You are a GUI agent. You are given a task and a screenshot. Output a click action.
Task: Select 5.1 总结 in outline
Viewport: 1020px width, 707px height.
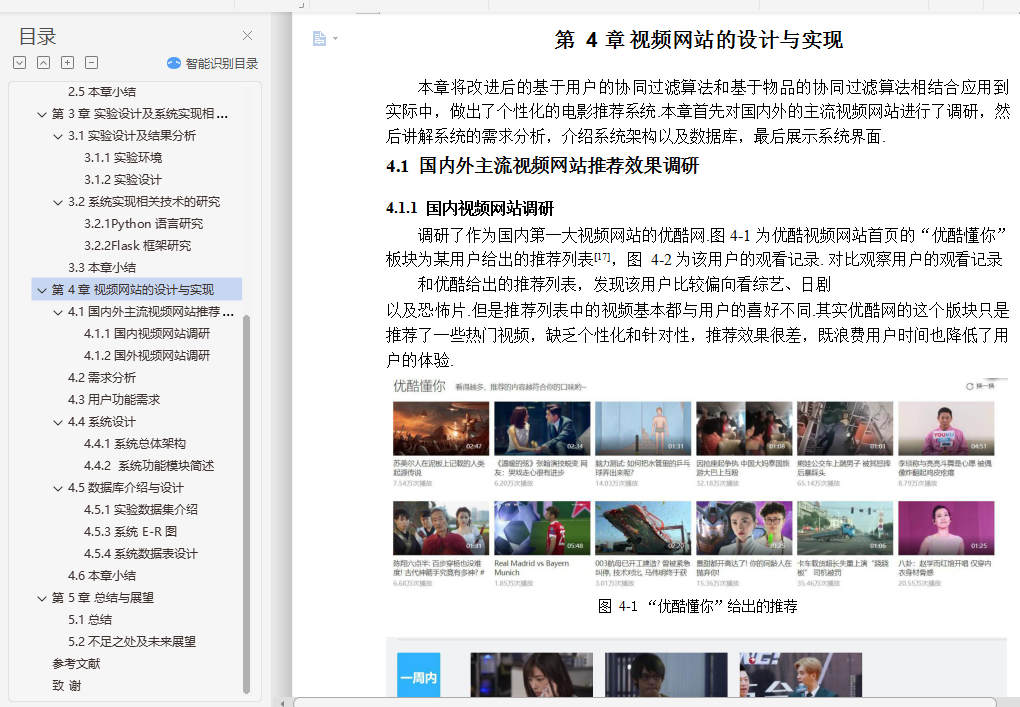coord(90,620)
